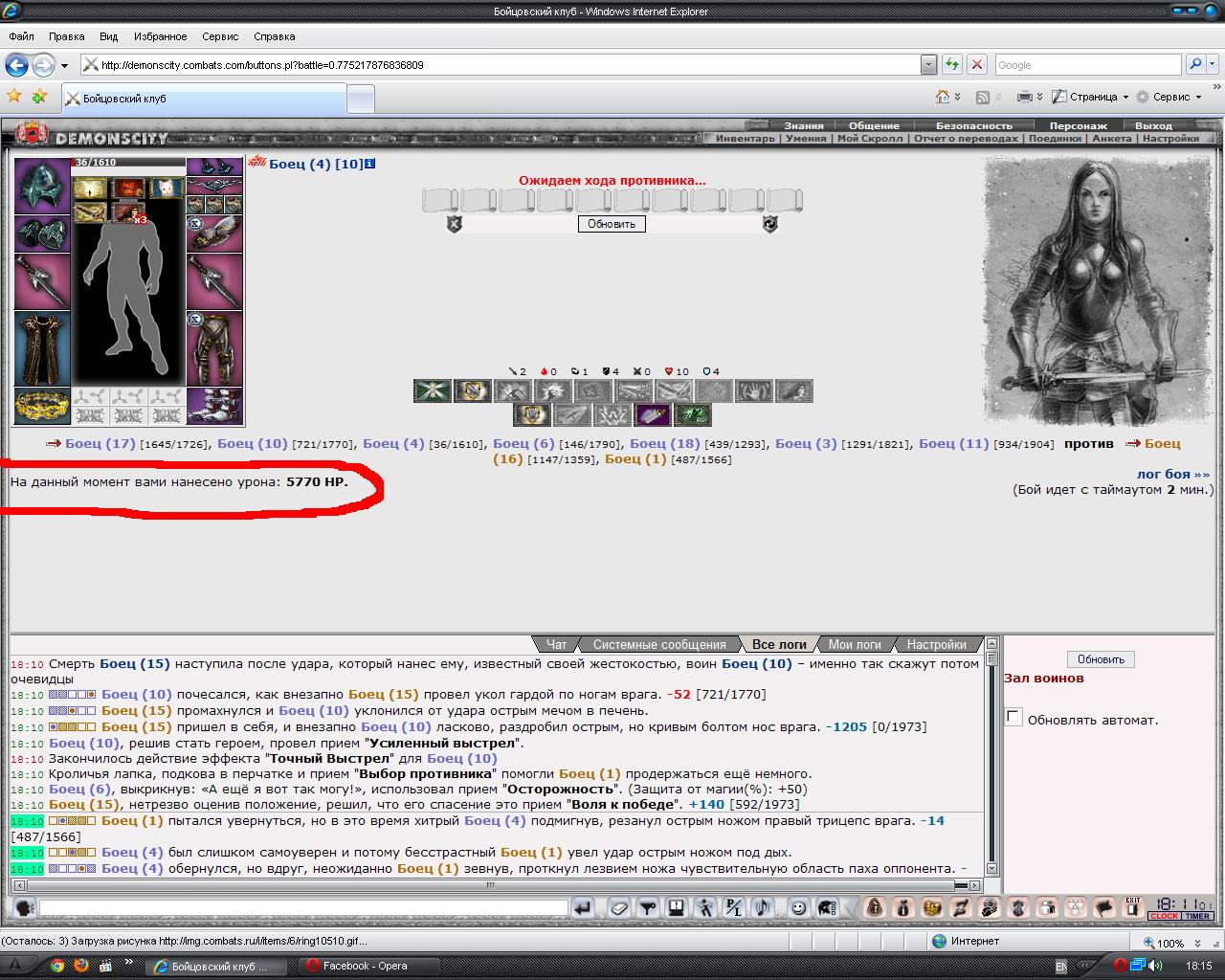Click the effect icon with x3 counter
The height and width of the screenshot is (980, 1225).
(x=128, y=212)
